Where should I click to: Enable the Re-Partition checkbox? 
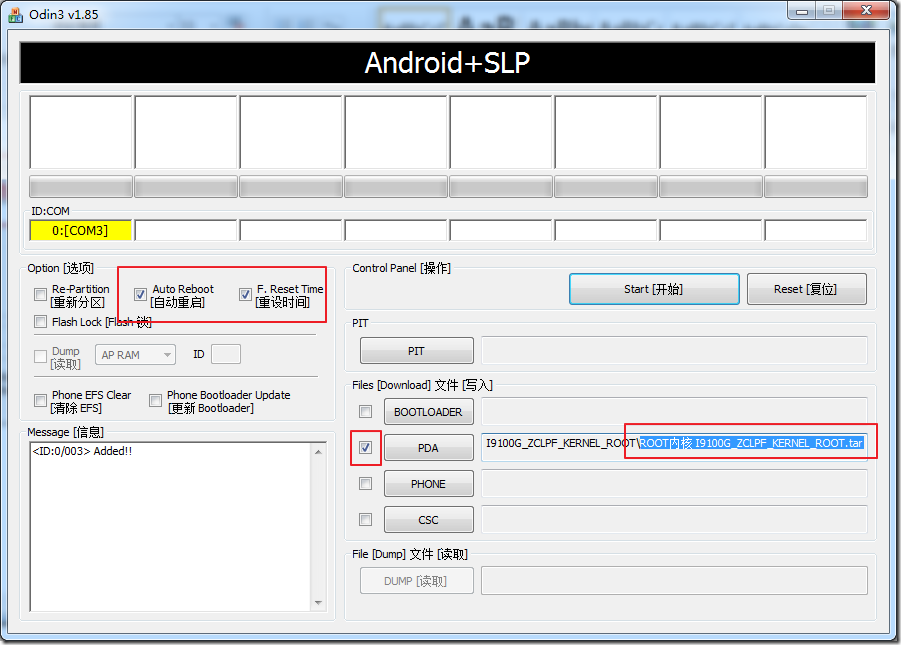coord(40,295)
